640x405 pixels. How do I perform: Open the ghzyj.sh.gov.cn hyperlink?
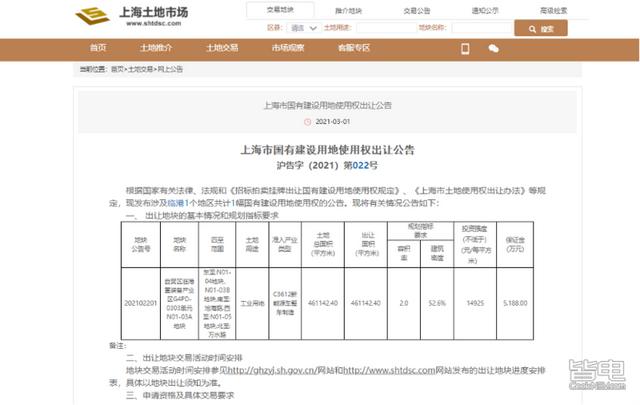(x=272, y=370)
